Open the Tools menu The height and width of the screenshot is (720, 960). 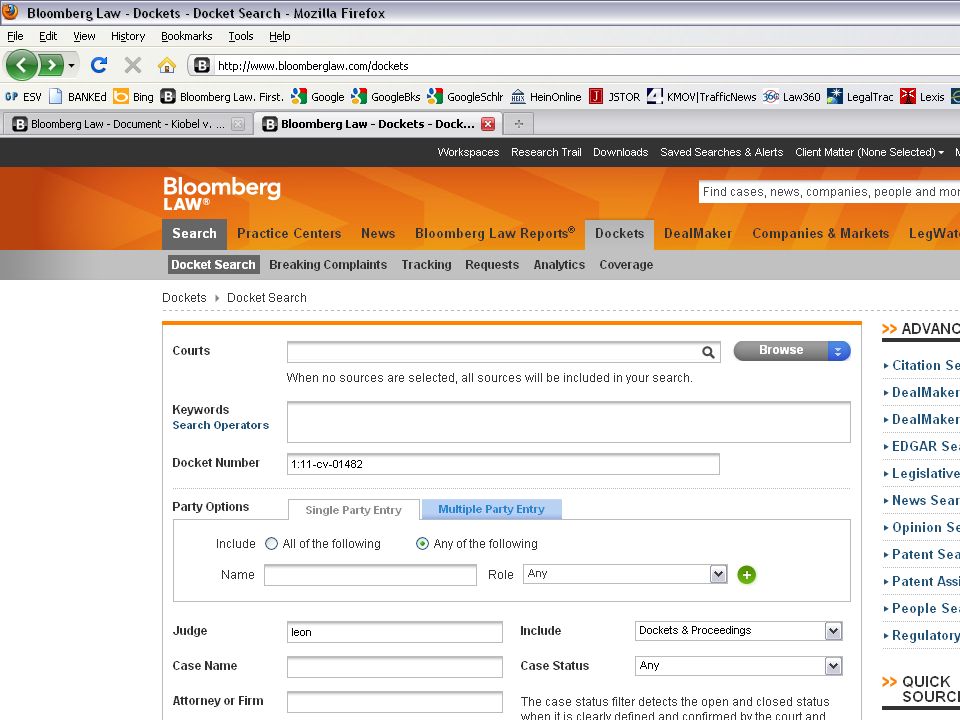(241, 36)
